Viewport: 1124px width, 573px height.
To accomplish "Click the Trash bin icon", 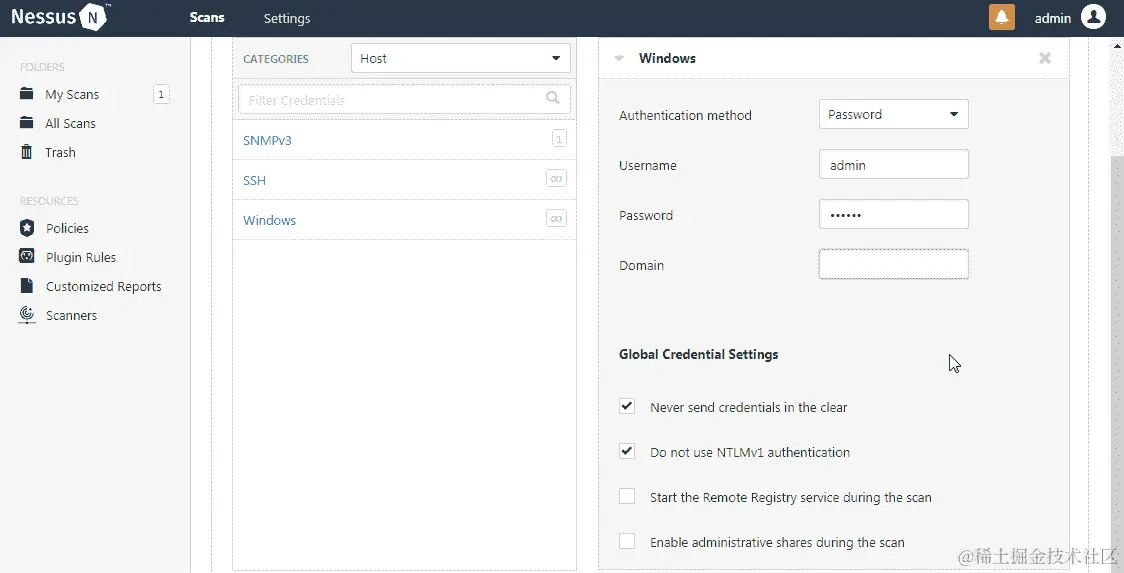I will point(27,152).
